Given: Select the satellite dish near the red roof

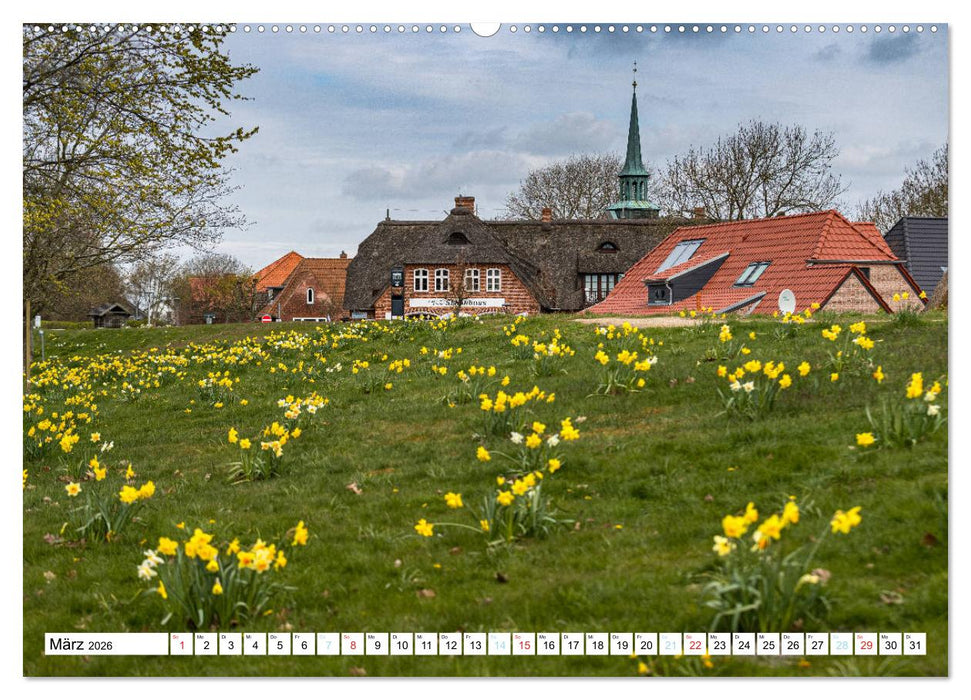Looking at the screenshot, I should click(786, 299).
